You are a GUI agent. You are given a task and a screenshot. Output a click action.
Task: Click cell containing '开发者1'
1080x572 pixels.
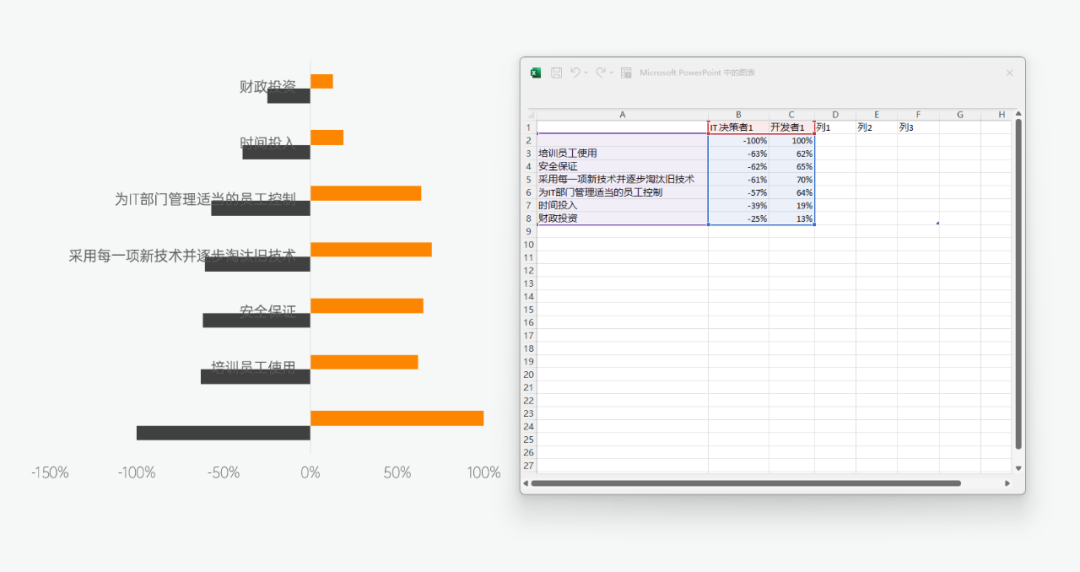(x=791, y=127)
